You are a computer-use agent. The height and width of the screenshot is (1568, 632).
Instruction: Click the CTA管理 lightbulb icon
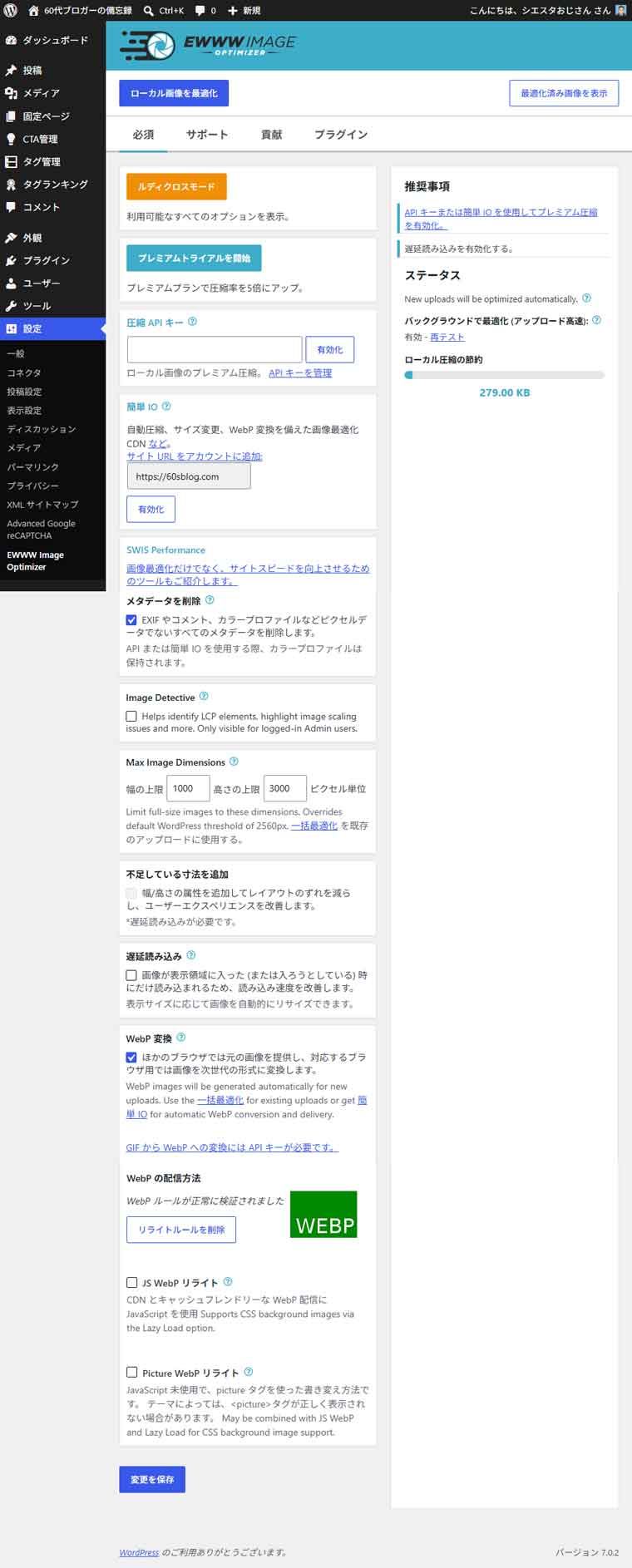tap(11, 139)
